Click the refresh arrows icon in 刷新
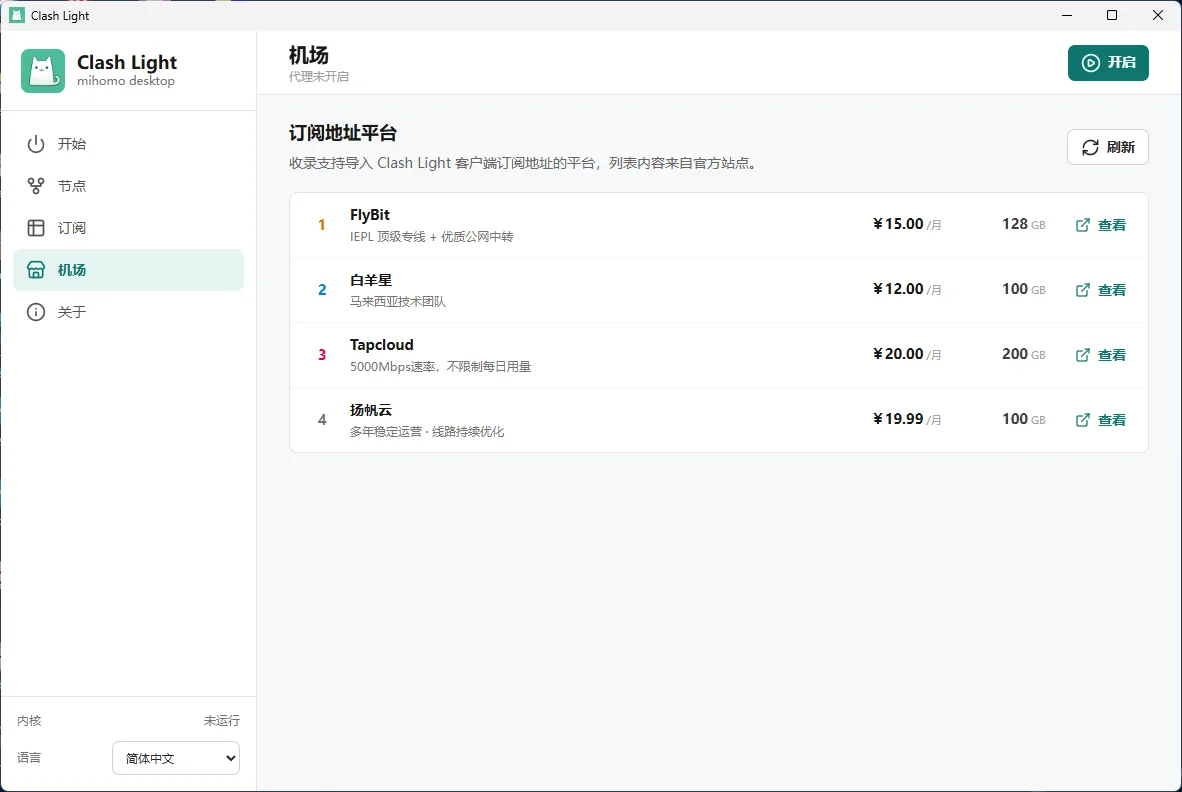Viewport: 1182px width, 792px height. click(1090, 147)
